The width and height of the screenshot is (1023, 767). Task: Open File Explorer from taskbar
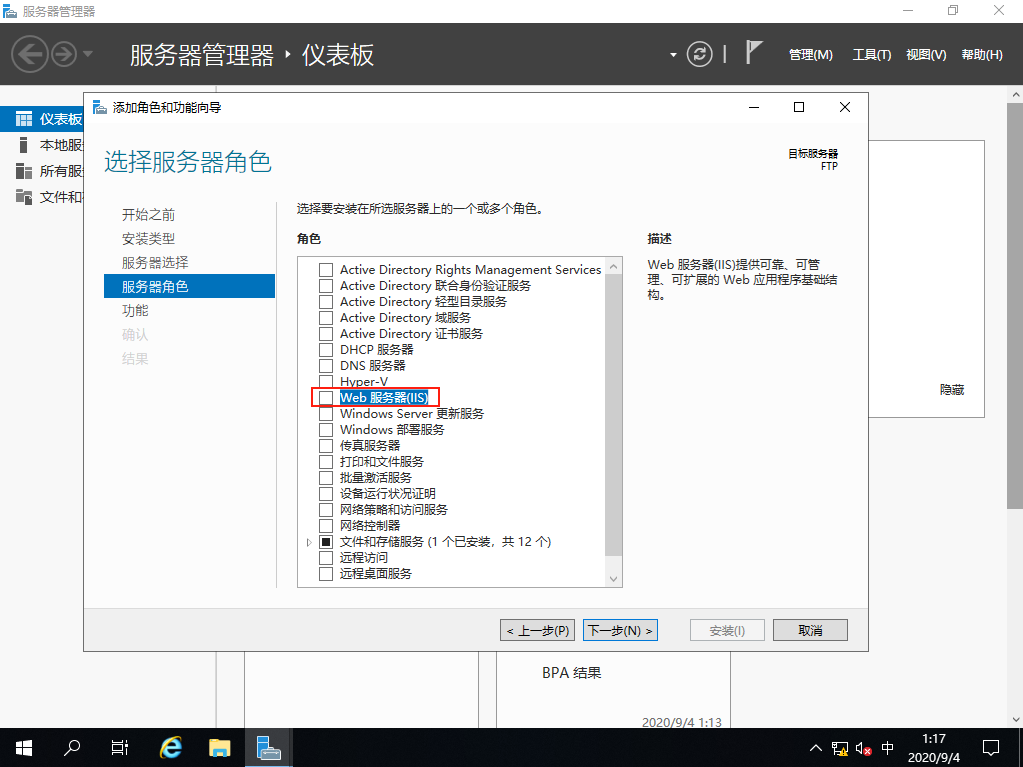pos(220,747)
